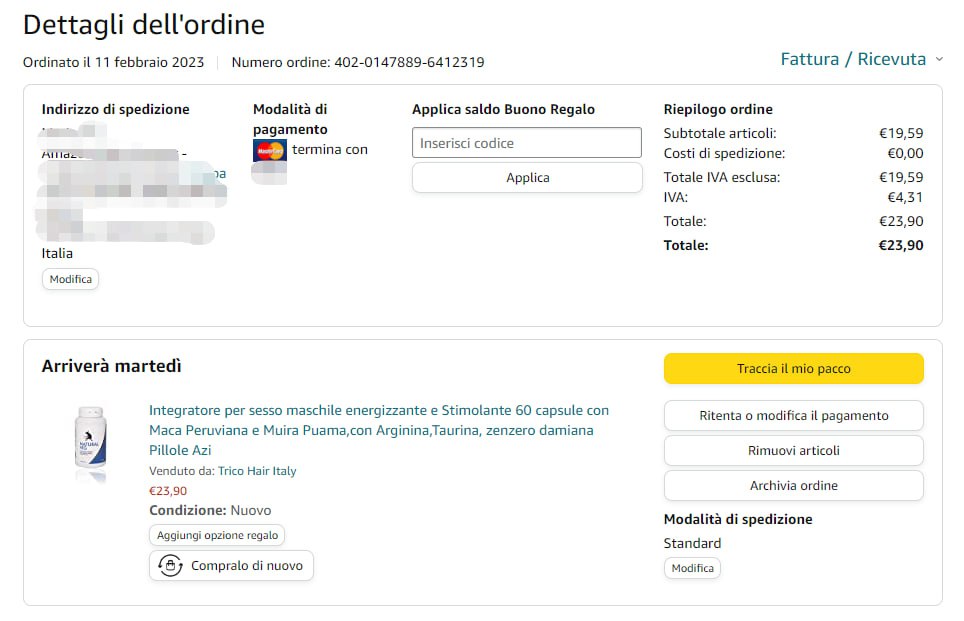Click the Inserisci codice gift card field
The image size is (964, 621).
(x=526, y=143)
